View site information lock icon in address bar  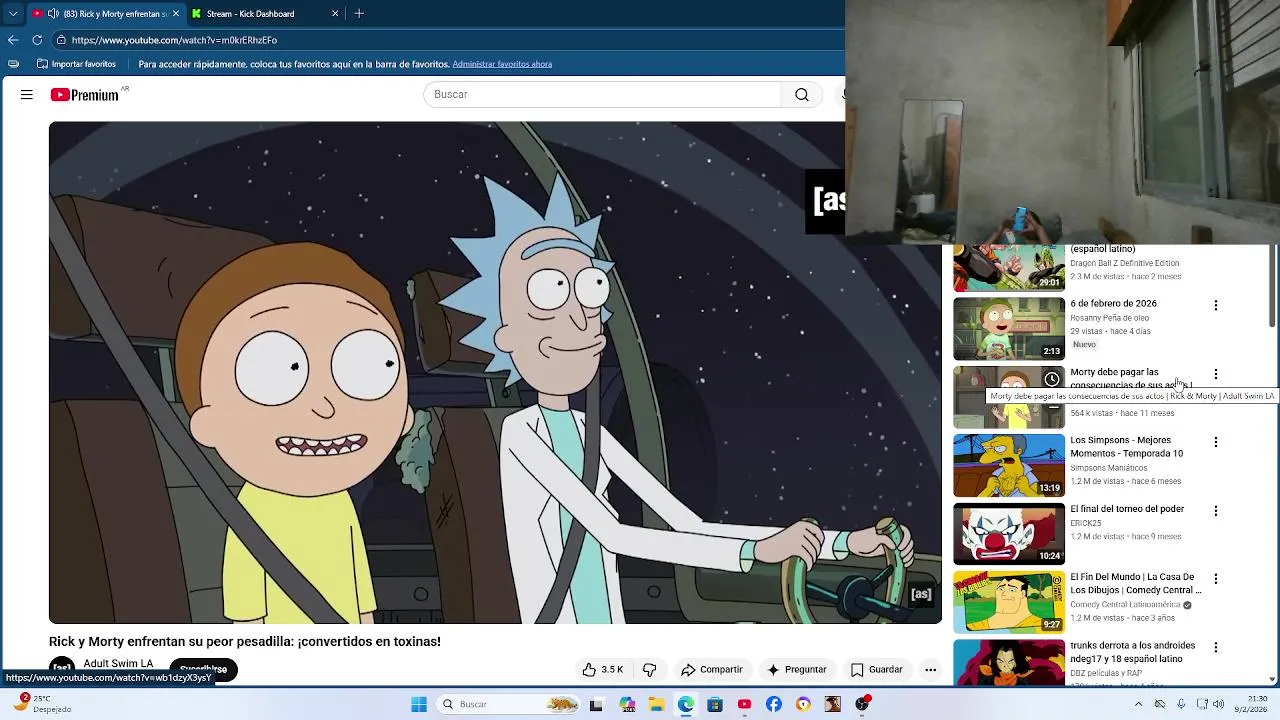(x=61, y=40)
